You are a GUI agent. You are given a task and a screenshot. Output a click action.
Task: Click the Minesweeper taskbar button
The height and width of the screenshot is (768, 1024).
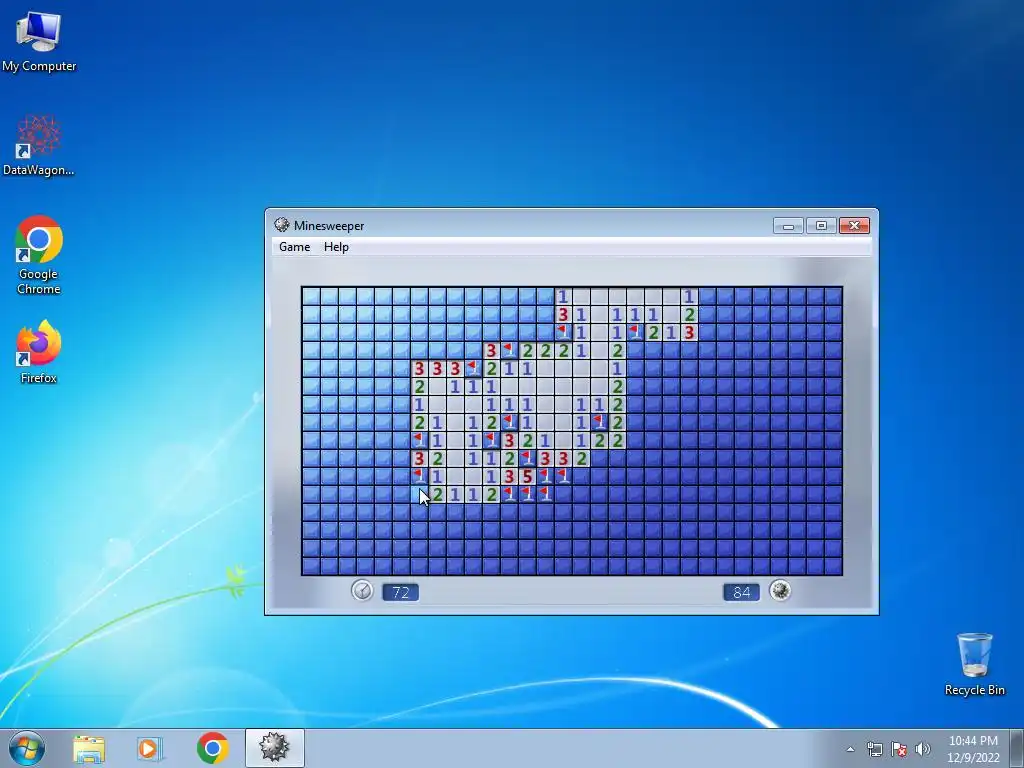274,748
